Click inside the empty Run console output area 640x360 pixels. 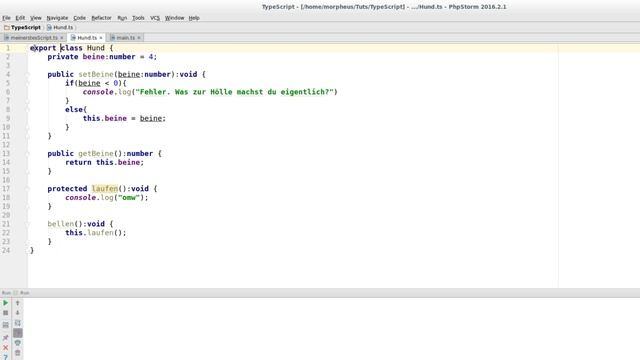[x=331, y=329]
